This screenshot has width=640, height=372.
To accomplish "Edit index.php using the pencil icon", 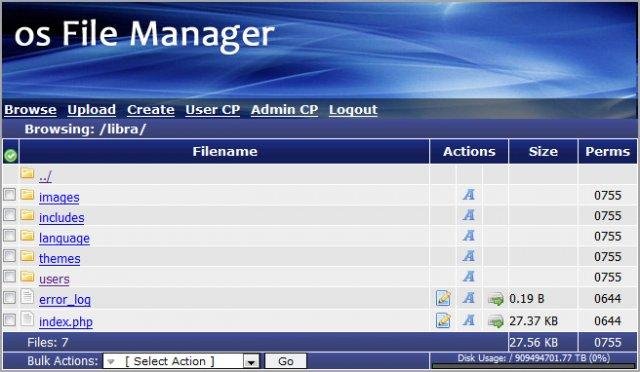I will point(443,320).
